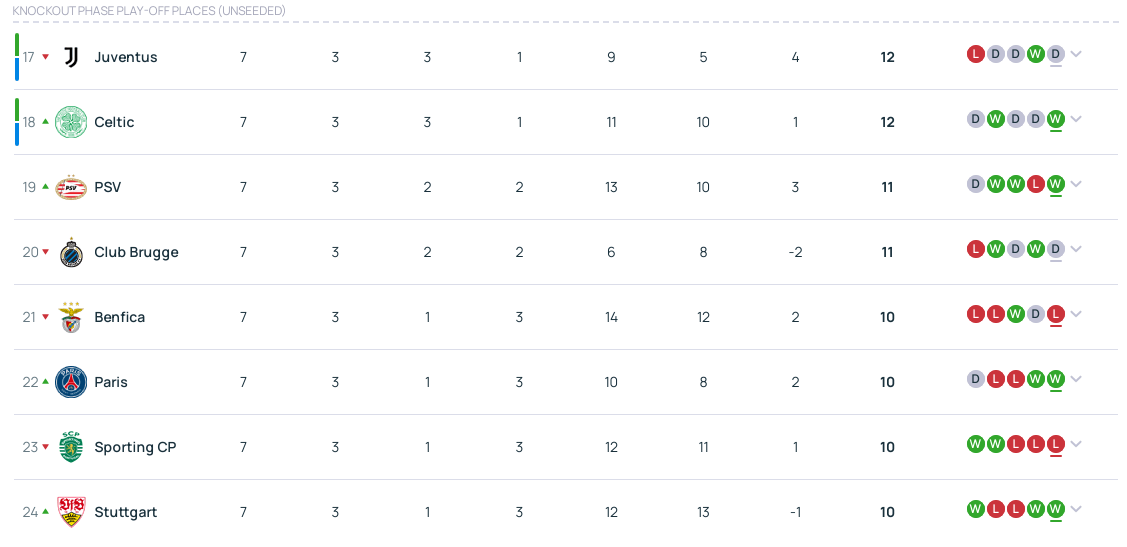
Task: Click the Paris Saint-Germain crest icon
Action: 71,382
